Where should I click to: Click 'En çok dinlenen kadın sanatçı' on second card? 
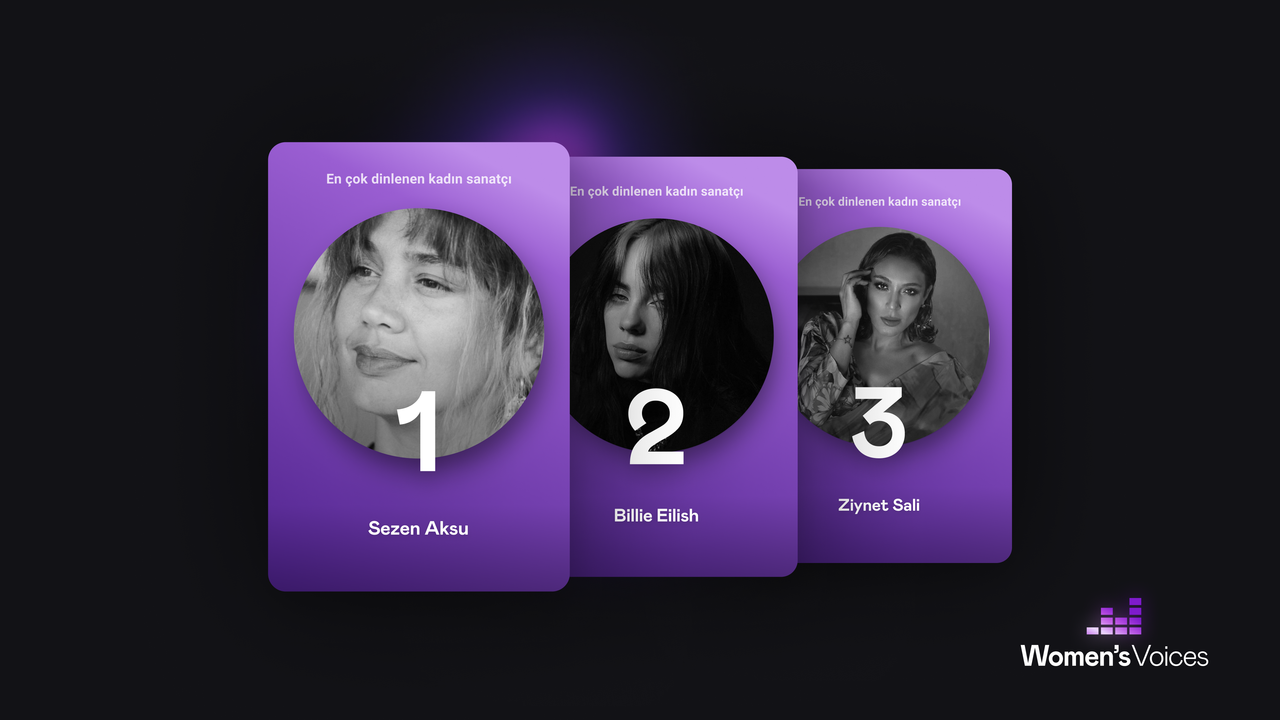pos(657,191)
